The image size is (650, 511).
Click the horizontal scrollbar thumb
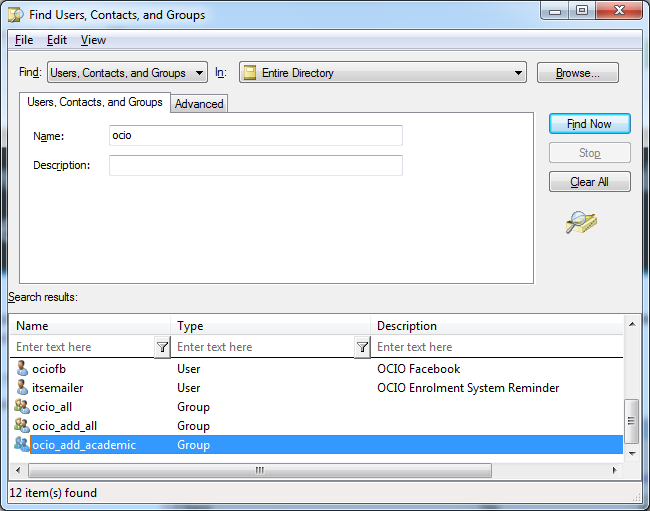[260, 470]
